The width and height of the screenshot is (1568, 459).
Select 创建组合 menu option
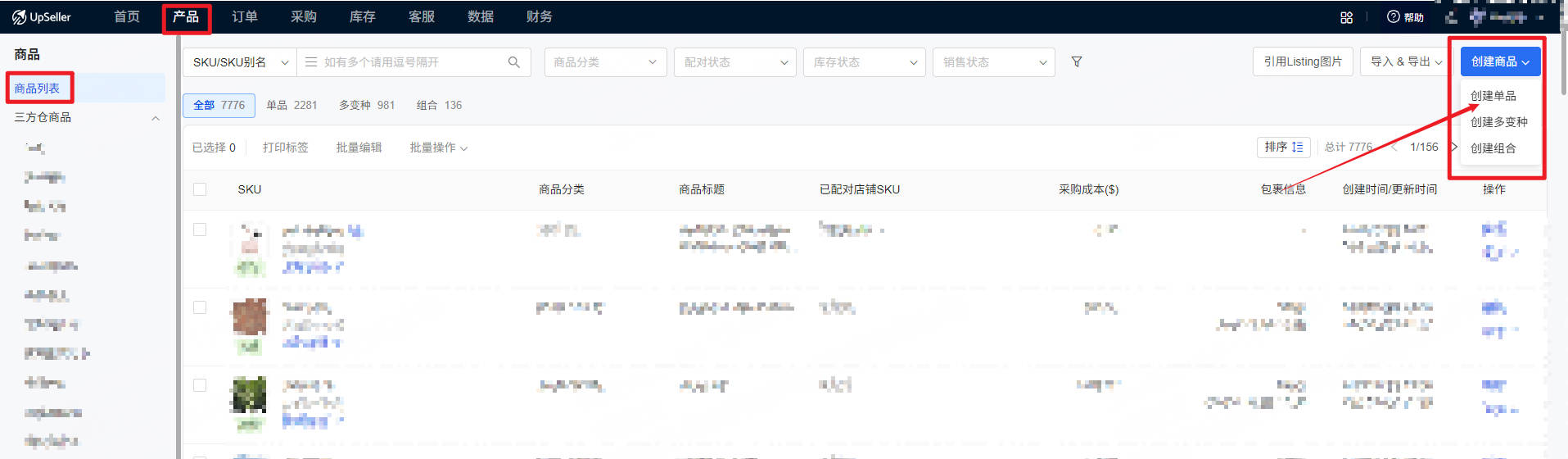point(1493,148)
